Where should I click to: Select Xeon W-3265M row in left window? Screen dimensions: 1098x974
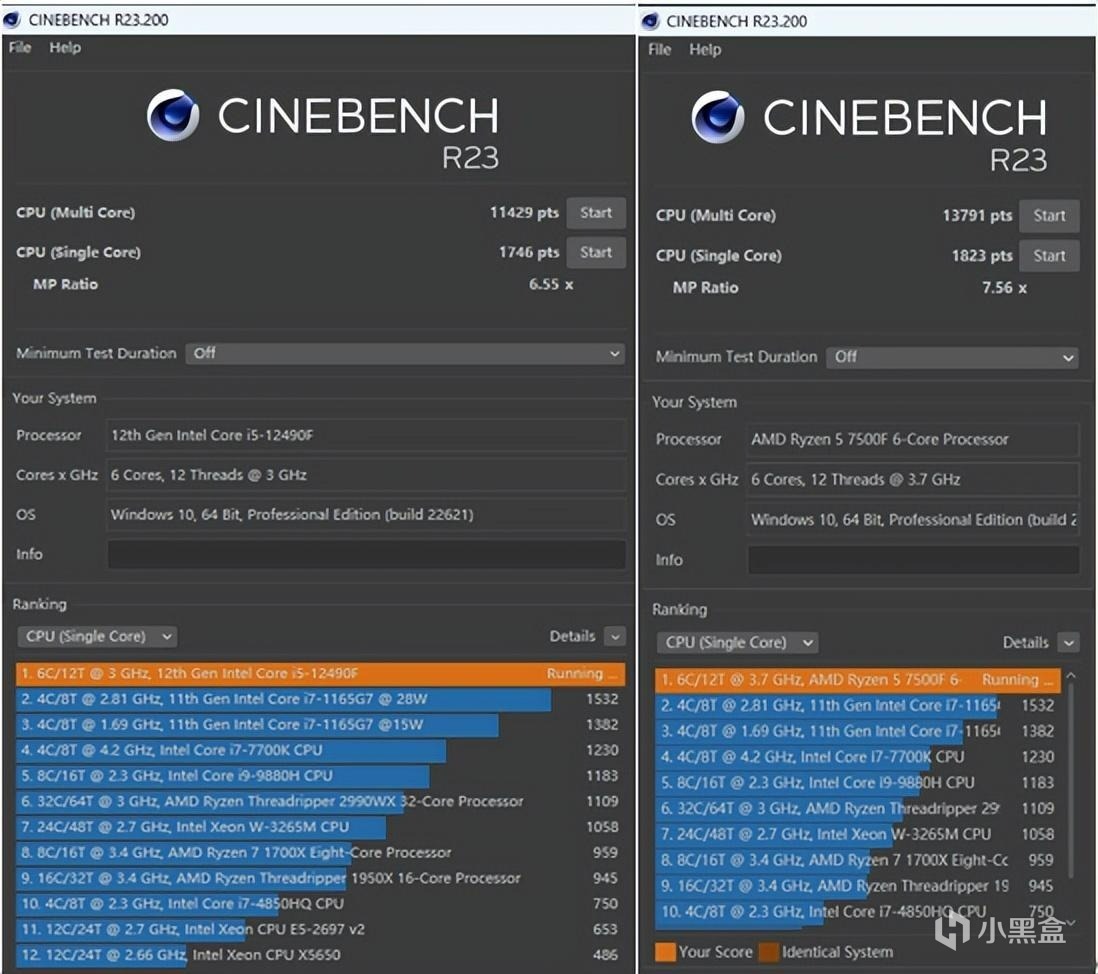click(x=320, y=827)
